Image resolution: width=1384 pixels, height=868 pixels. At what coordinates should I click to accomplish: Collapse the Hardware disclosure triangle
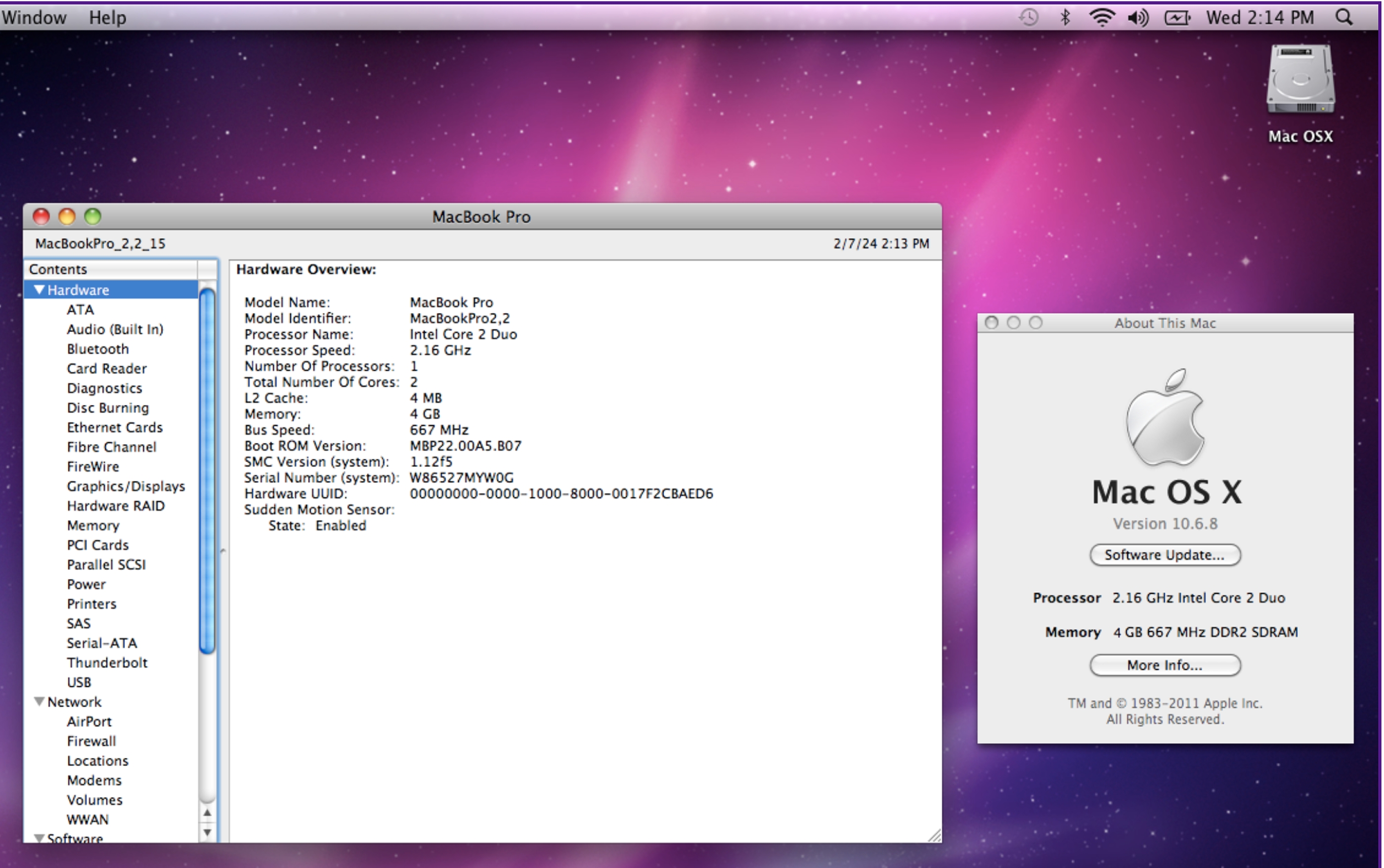point(39,289)
